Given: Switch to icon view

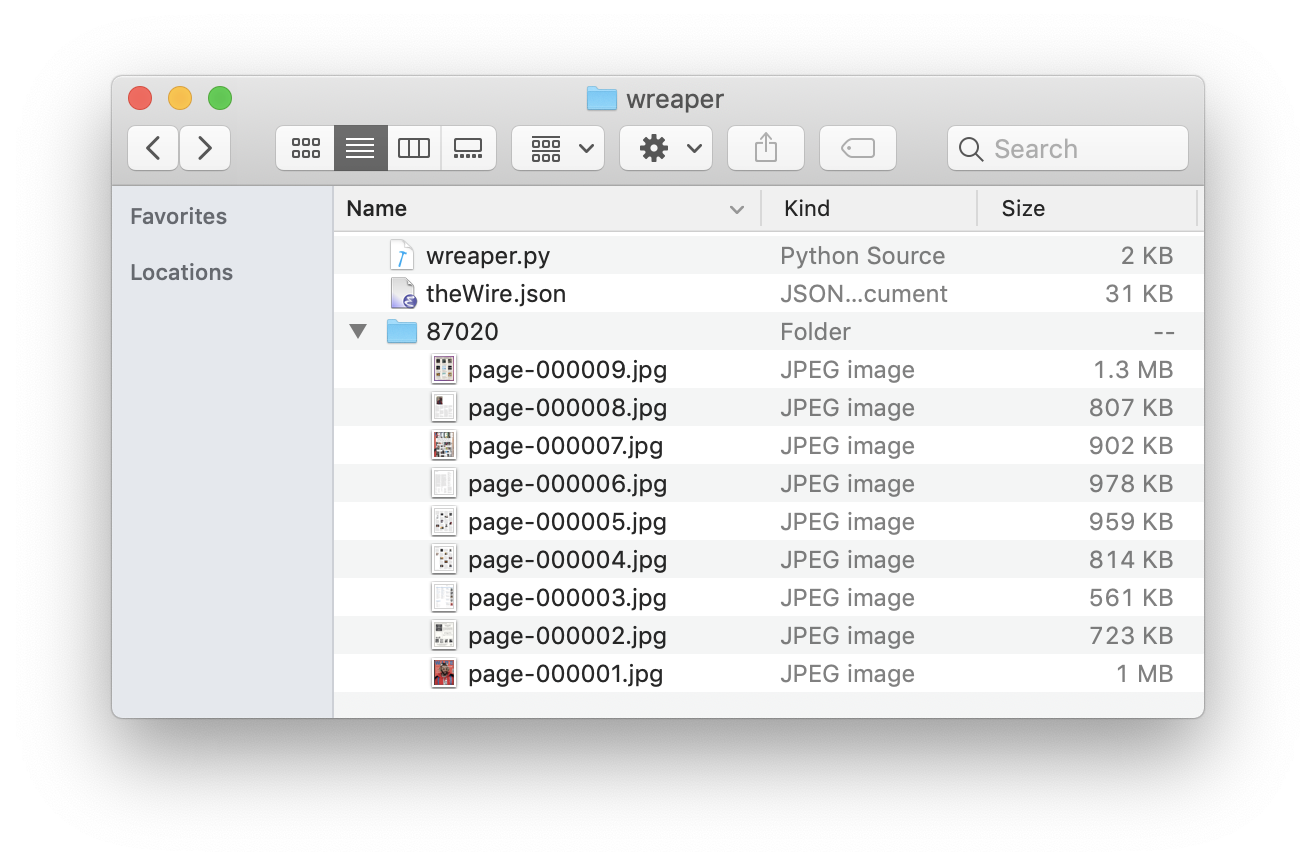Looking at the screenshot, I should (x=305, y=148).
